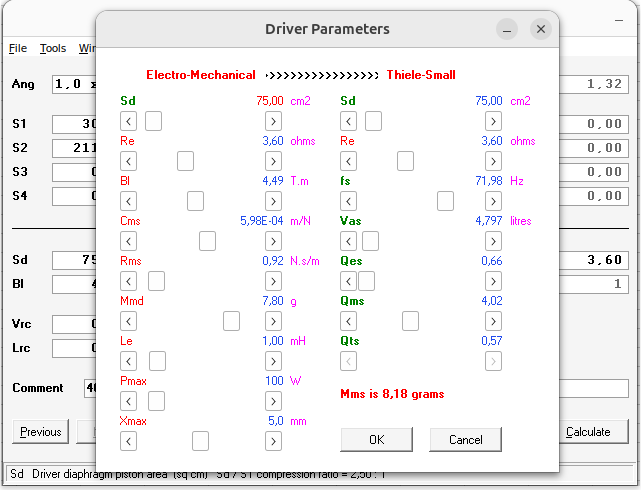Decrease Pmax value with left arrow
Viewport: 641px width, 490px height.
[128, 401]
